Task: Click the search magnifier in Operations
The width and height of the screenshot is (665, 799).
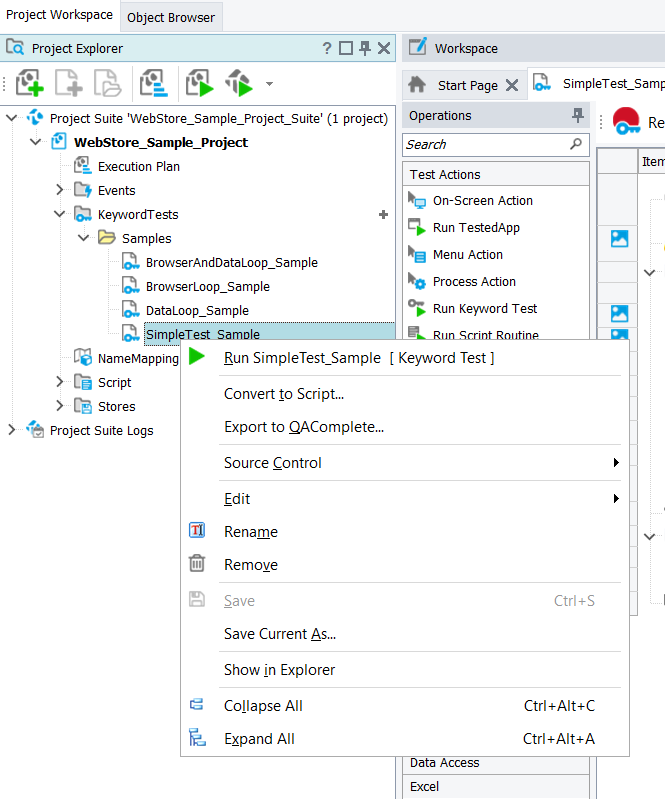Action: (576, 145)
